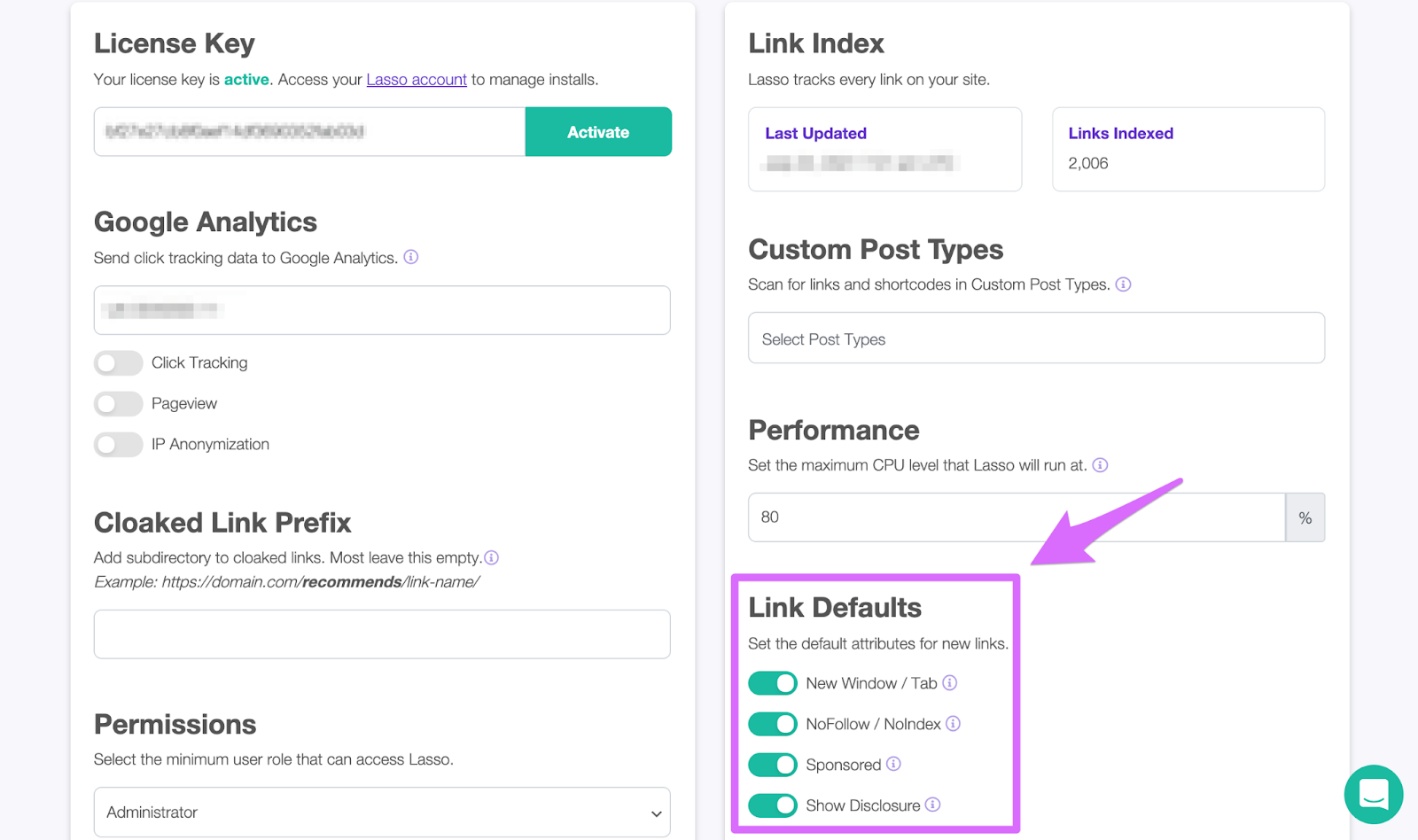Click info icon beside NoFollow / NoIndex
This screenshot has height=840, width=1418.
[954, 723]
